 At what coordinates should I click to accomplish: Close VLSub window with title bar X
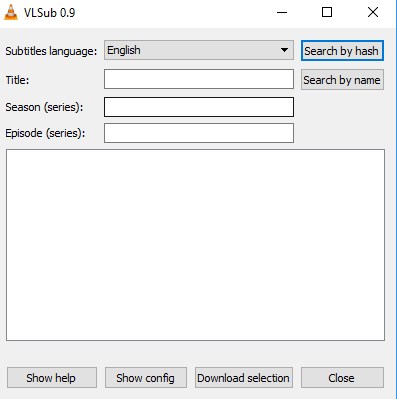[373, 12]
